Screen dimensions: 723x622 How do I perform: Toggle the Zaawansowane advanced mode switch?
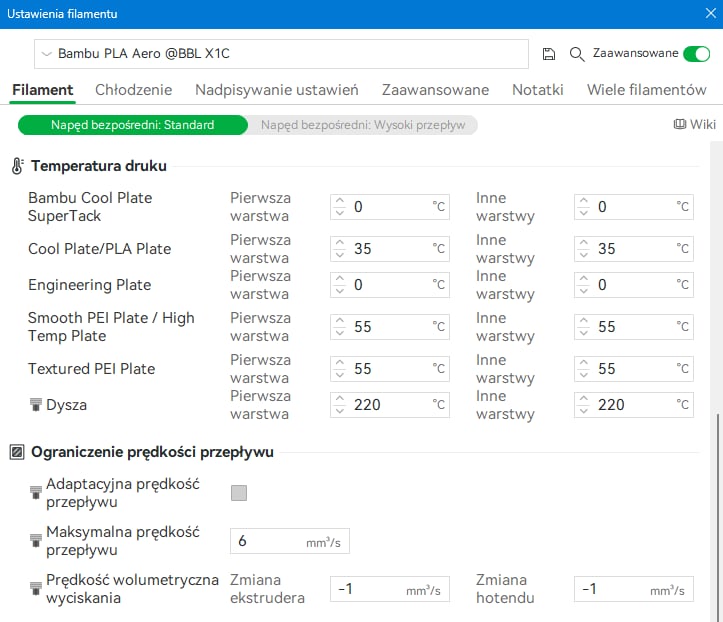696,54
